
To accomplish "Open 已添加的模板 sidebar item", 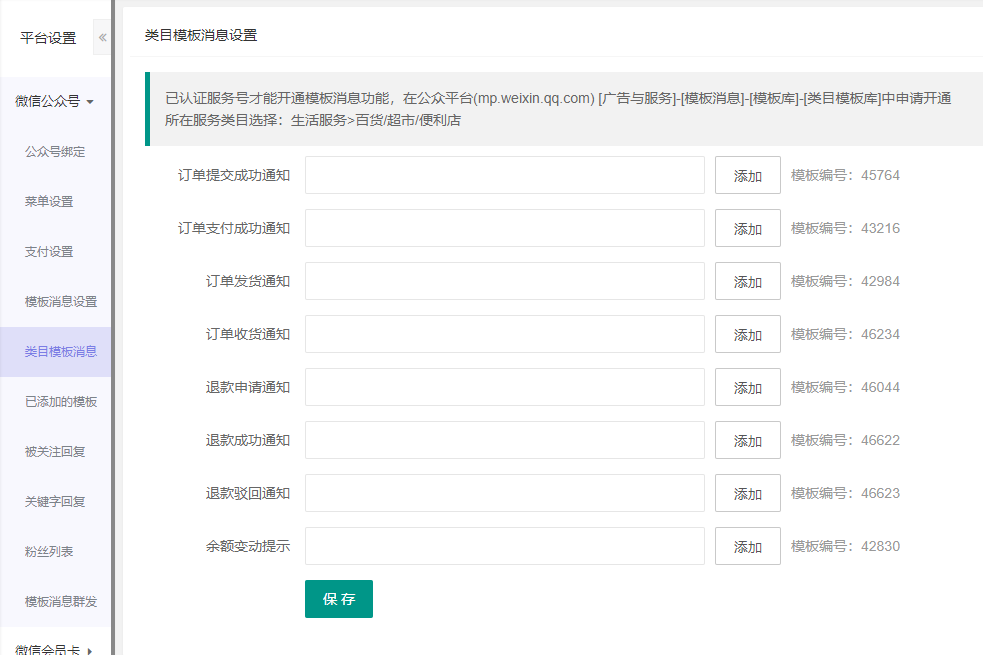I will (61, 402).
